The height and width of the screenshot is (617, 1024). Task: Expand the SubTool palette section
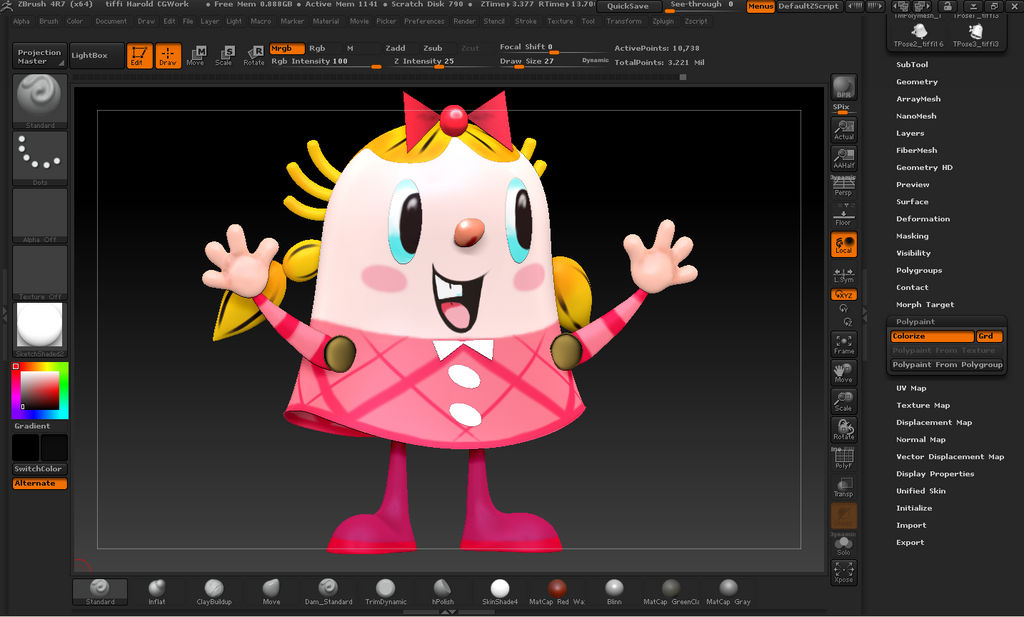pos(912,65)
